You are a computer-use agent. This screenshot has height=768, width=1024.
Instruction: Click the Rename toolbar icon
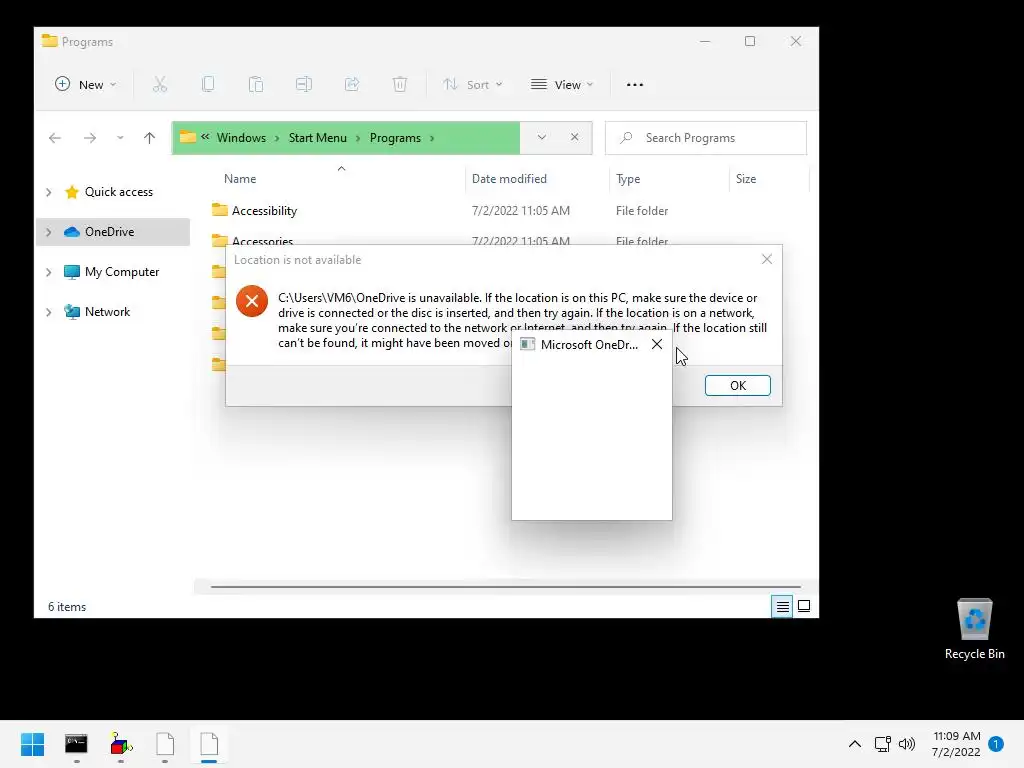click(x=304, y=84)
